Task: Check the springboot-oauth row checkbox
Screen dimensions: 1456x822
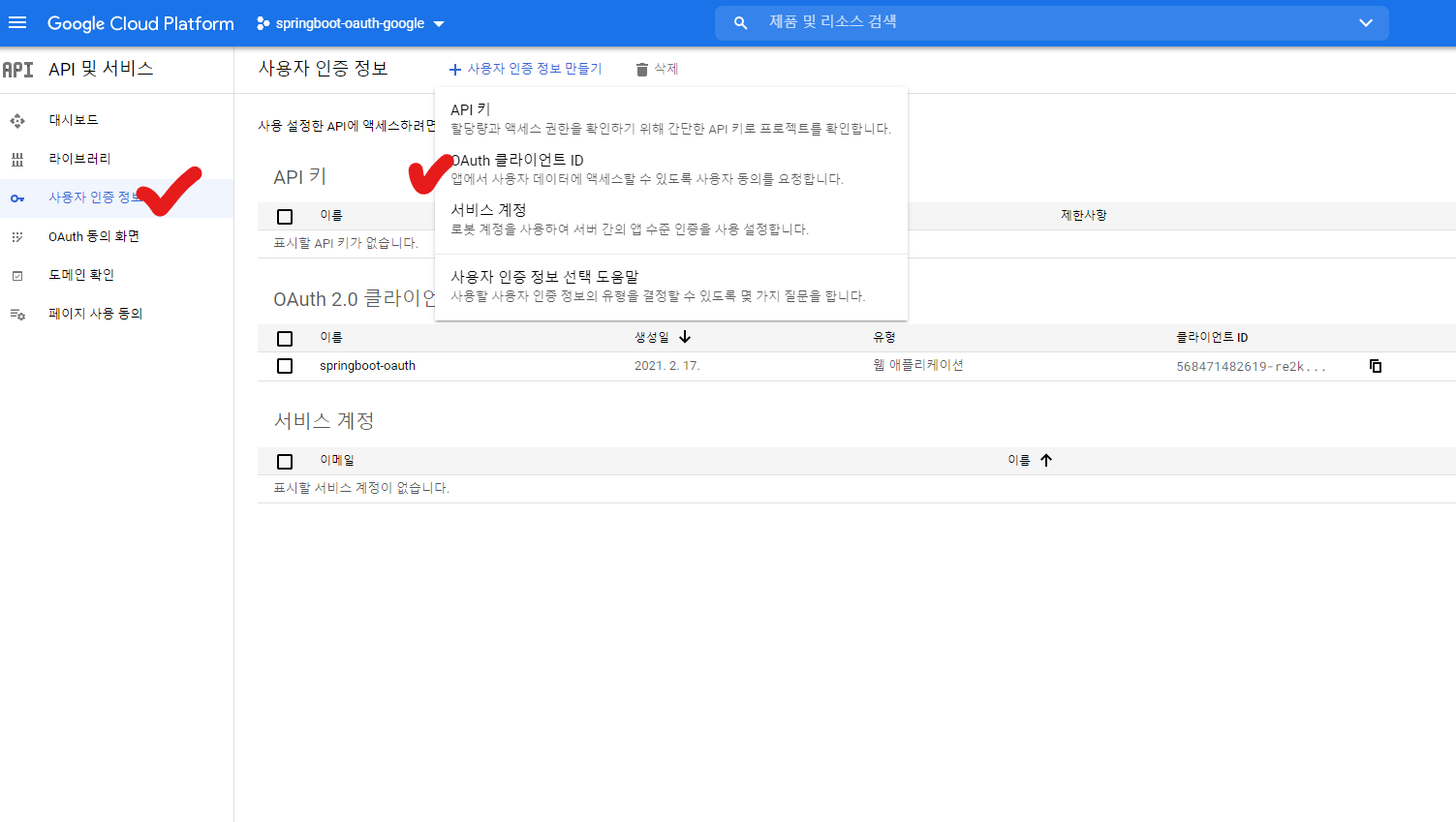Action: tap(285, 366)
